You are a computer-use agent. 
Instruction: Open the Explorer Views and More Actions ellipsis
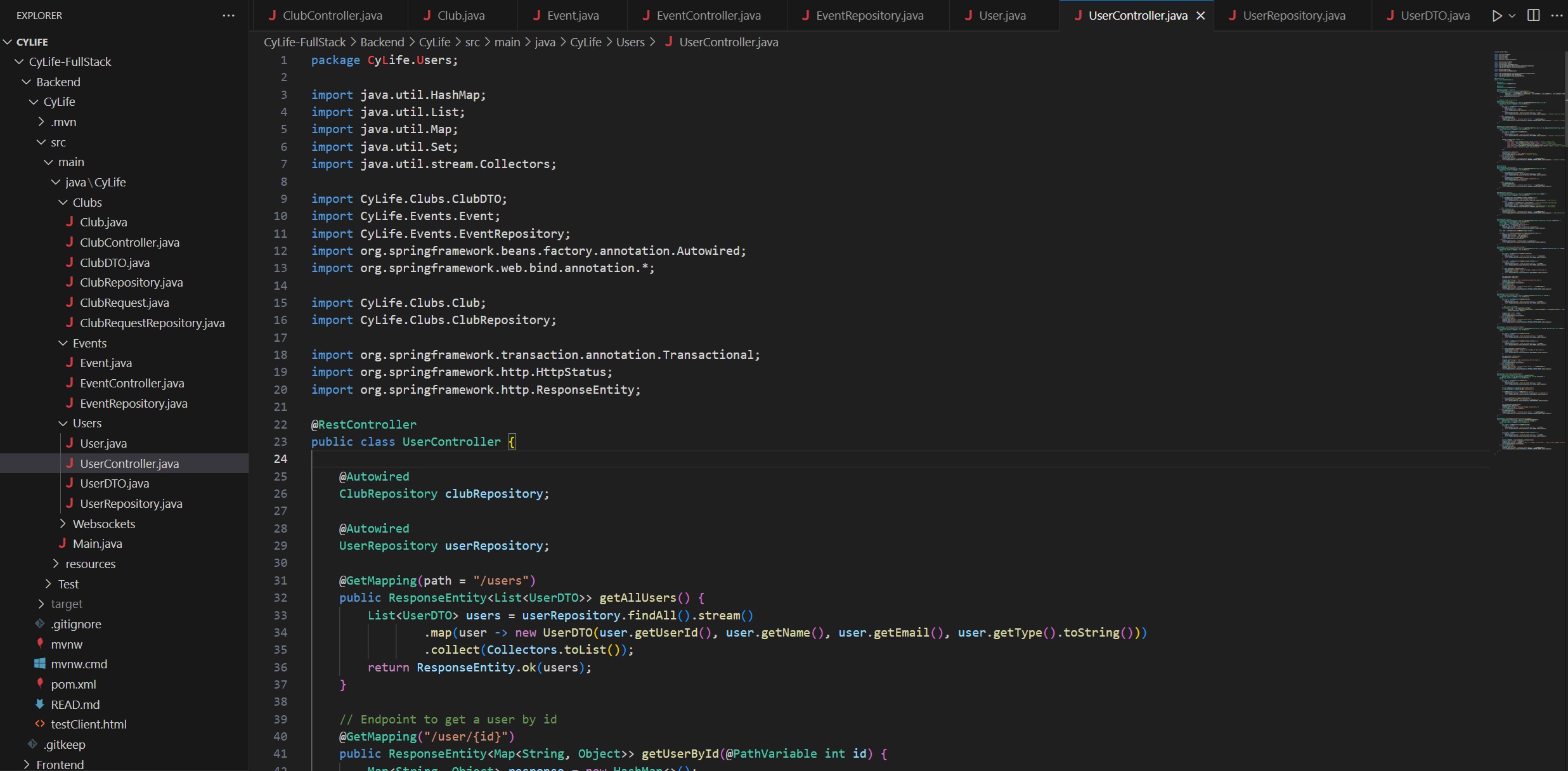(x=228, y=16)
